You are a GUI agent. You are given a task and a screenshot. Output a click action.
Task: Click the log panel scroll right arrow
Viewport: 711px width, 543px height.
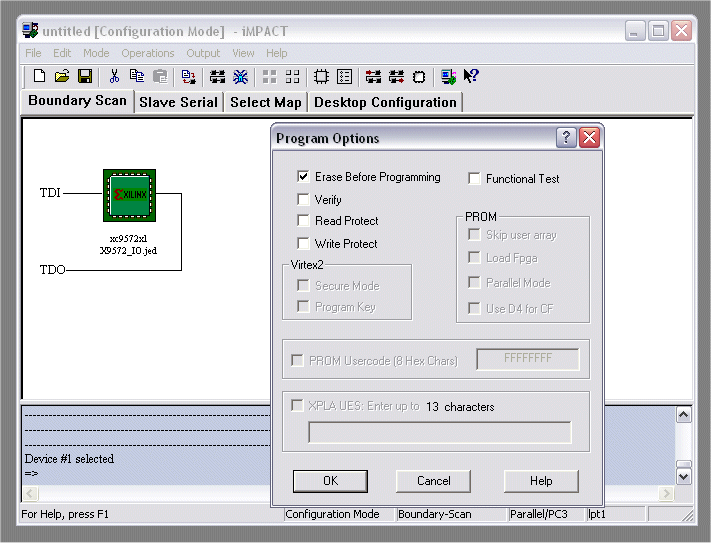(x=666, y=493)
